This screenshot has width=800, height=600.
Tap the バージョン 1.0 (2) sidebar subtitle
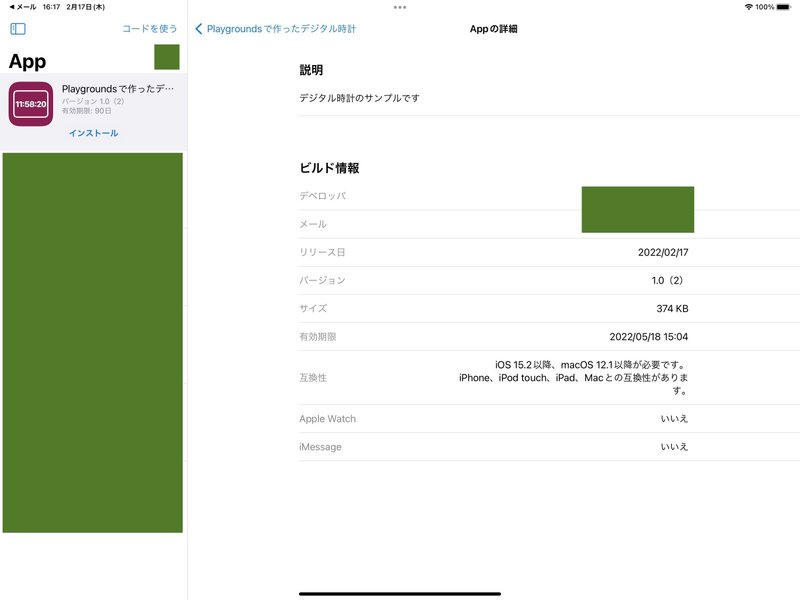(x=93, y=101)
